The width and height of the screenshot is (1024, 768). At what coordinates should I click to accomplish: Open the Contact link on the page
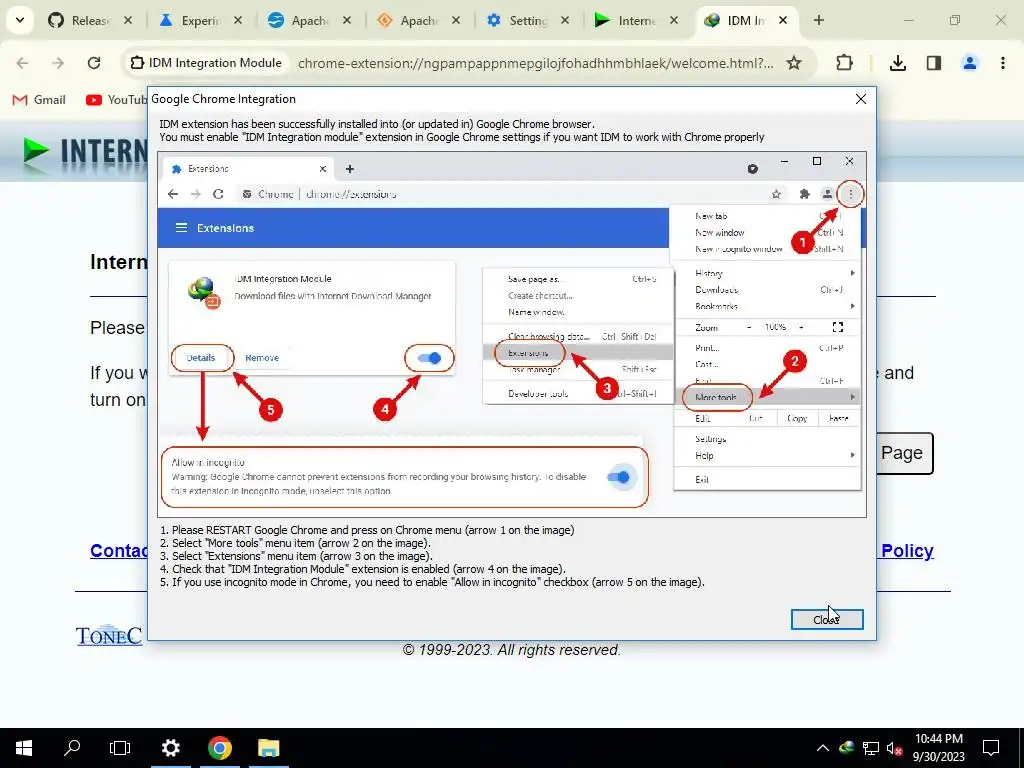click(119, 551)
